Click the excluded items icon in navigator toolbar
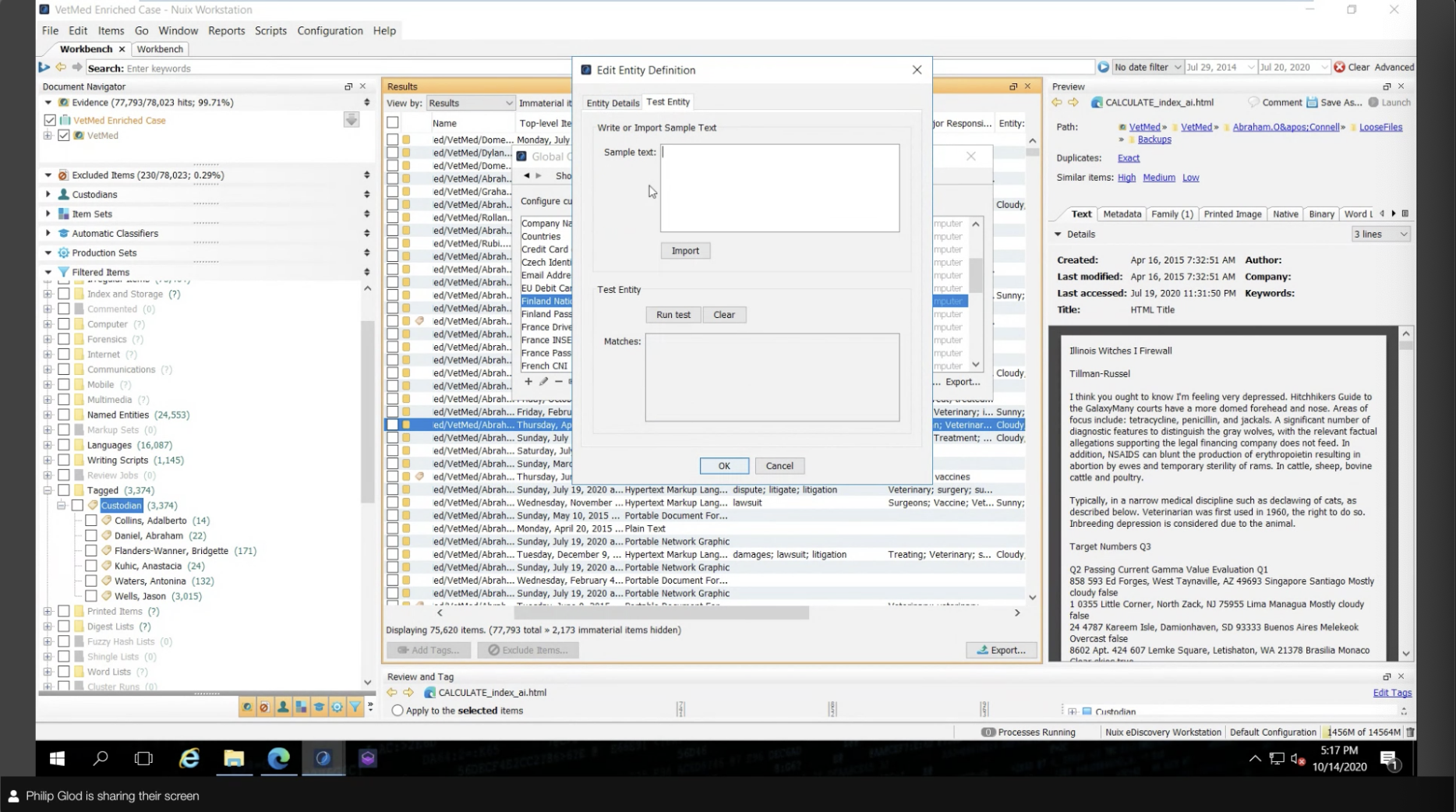 point(265,707)
